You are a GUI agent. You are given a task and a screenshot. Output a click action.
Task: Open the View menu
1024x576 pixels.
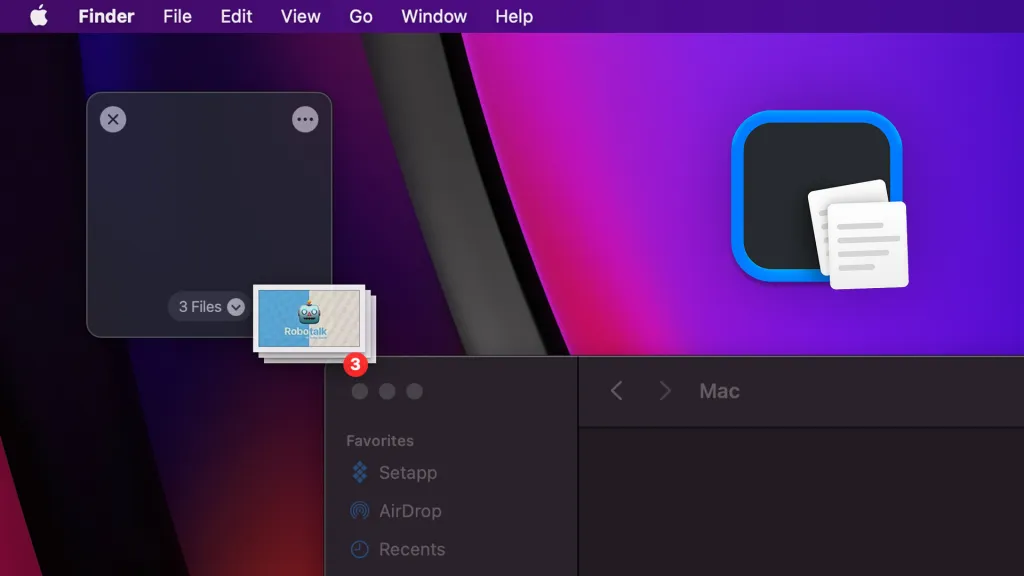(299, 16)
